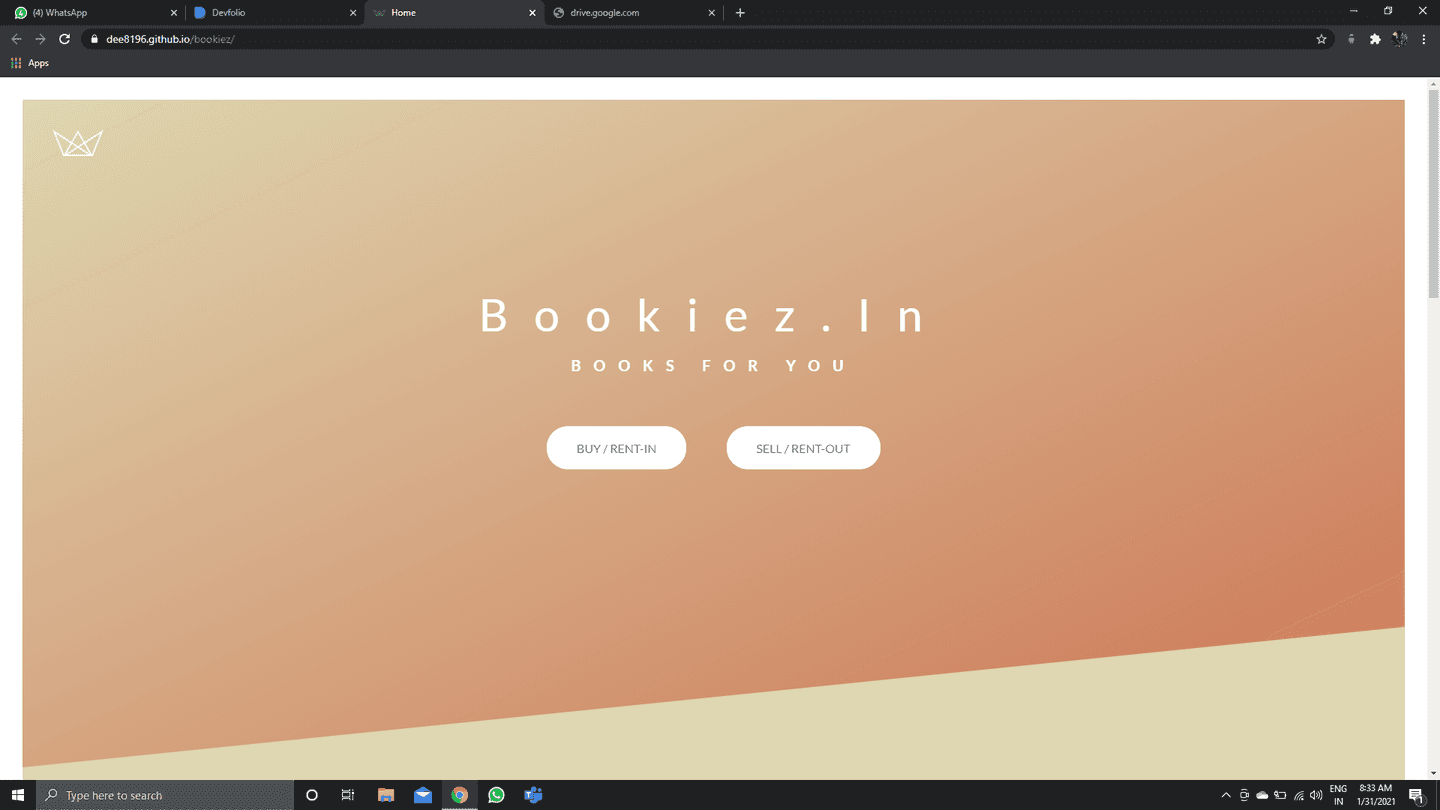The height and width of the screenshot is (810, 1440).
Task: Open the Wi-Fi network tray icon
Action: pyautogui.click(x=1298, y=795)
